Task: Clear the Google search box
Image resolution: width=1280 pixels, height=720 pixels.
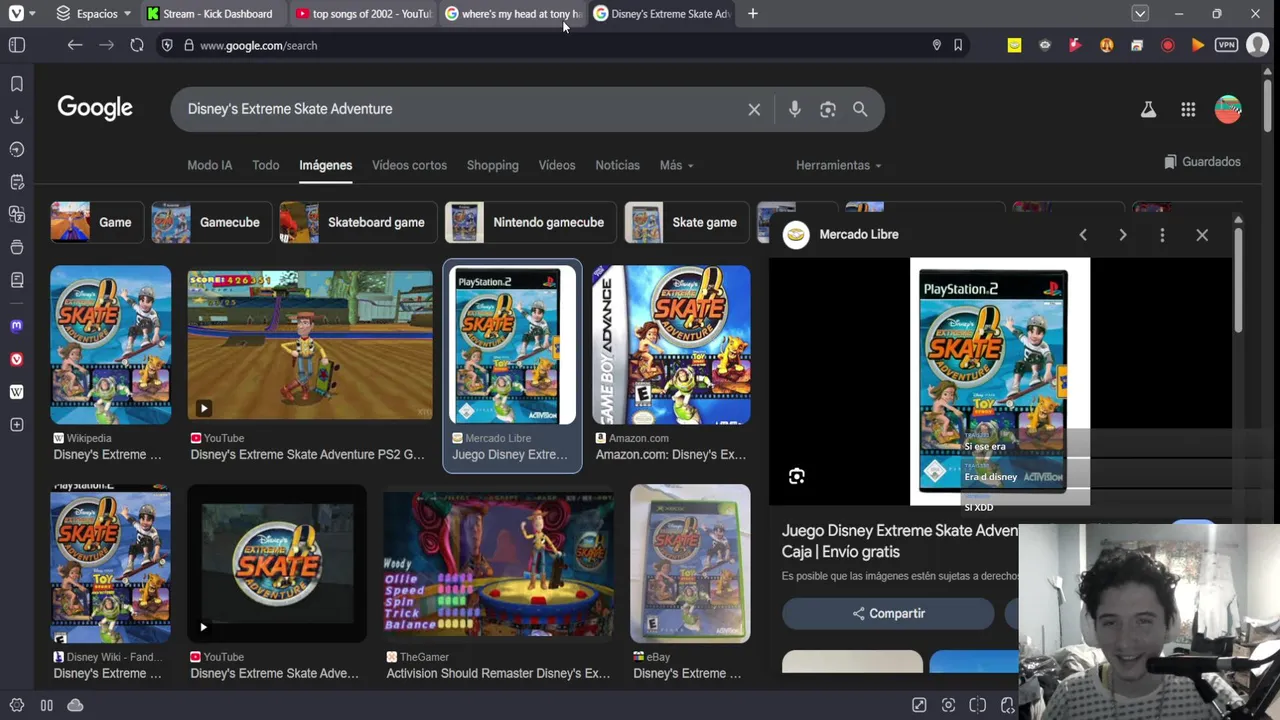Action: [754, 109]
